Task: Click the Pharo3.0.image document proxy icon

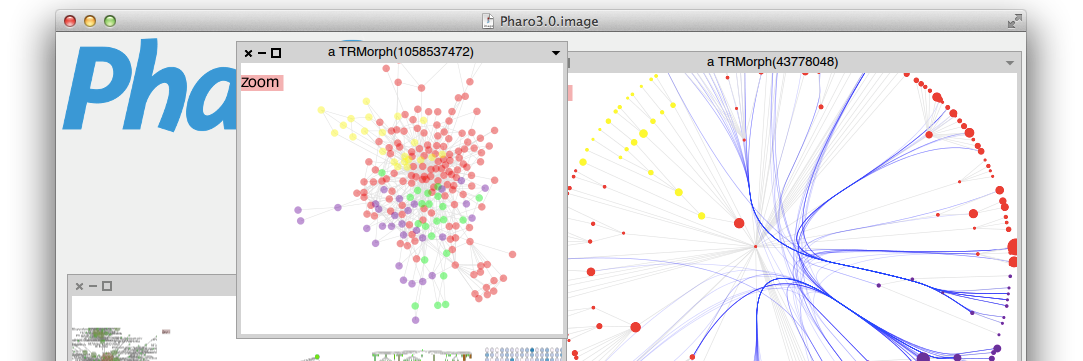Action: coord(488,21)
